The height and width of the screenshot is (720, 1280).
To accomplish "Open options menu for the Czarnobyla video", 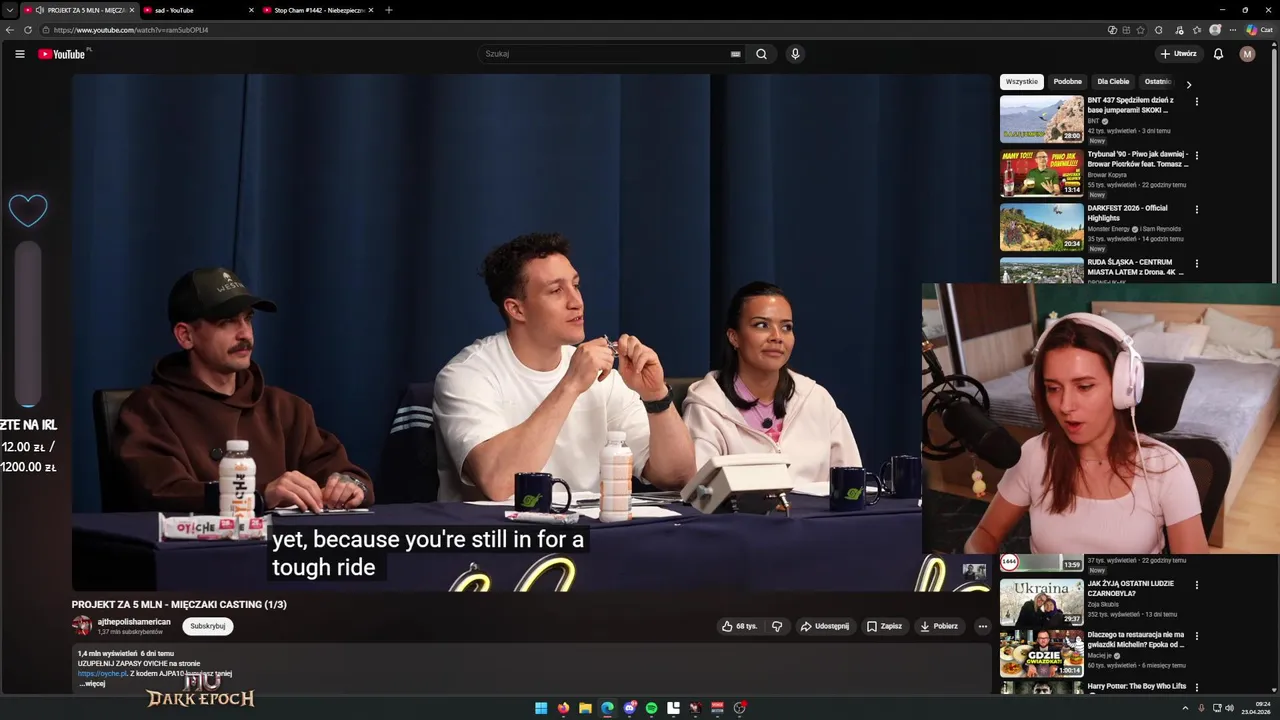I will 1196,584.
